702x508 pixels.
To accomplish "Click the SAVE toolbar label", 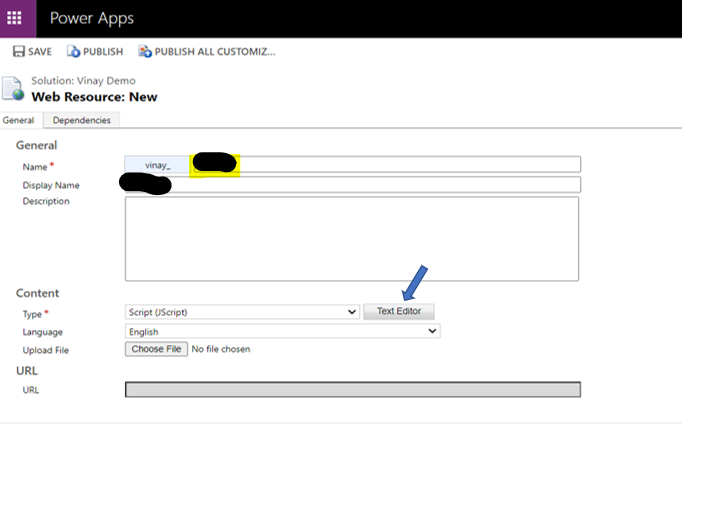I will (40, 52).
